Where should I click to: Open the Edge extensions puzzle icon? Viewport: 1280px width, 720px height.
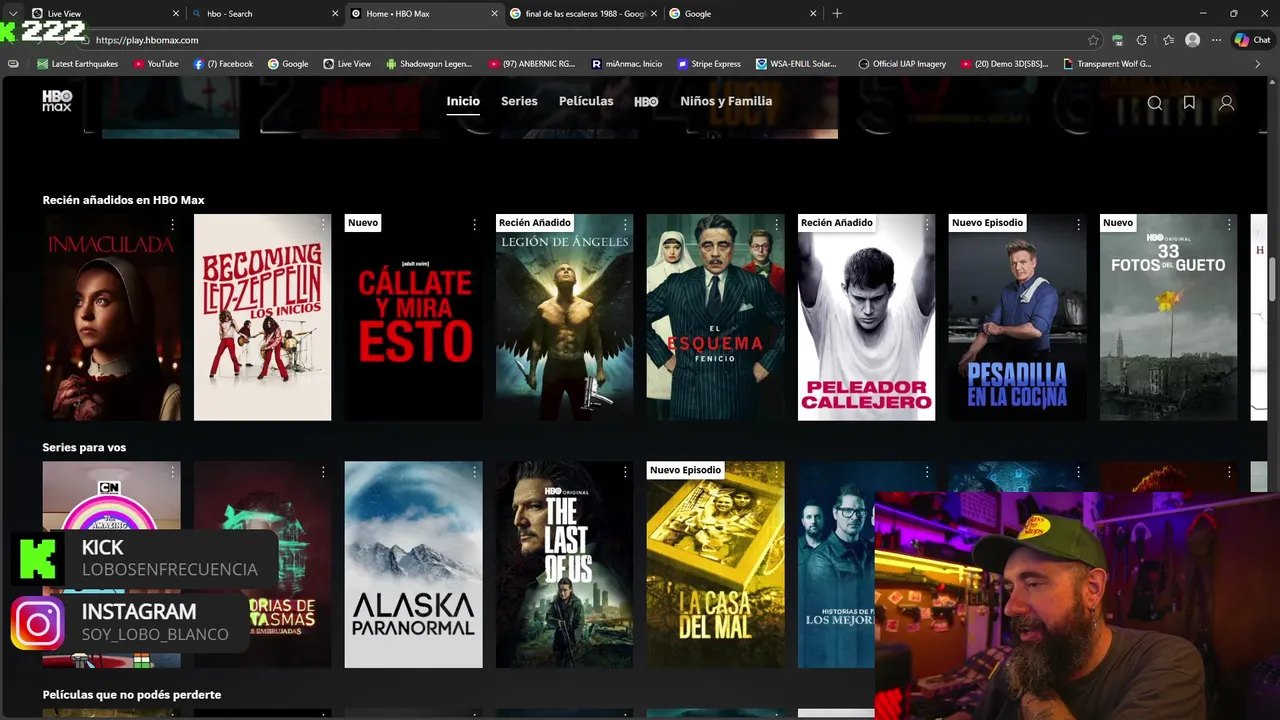click(1142, 40)
